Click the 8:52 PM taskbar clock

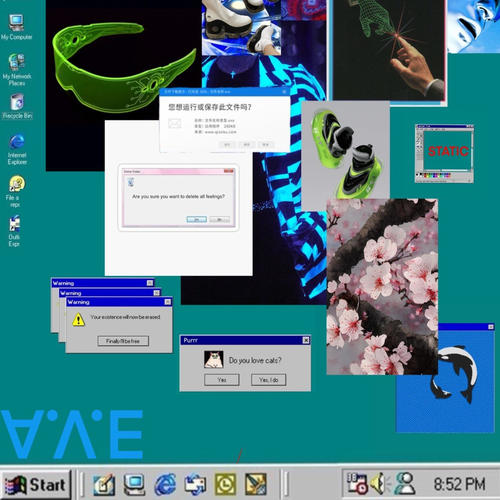click(x=459, y=484)
